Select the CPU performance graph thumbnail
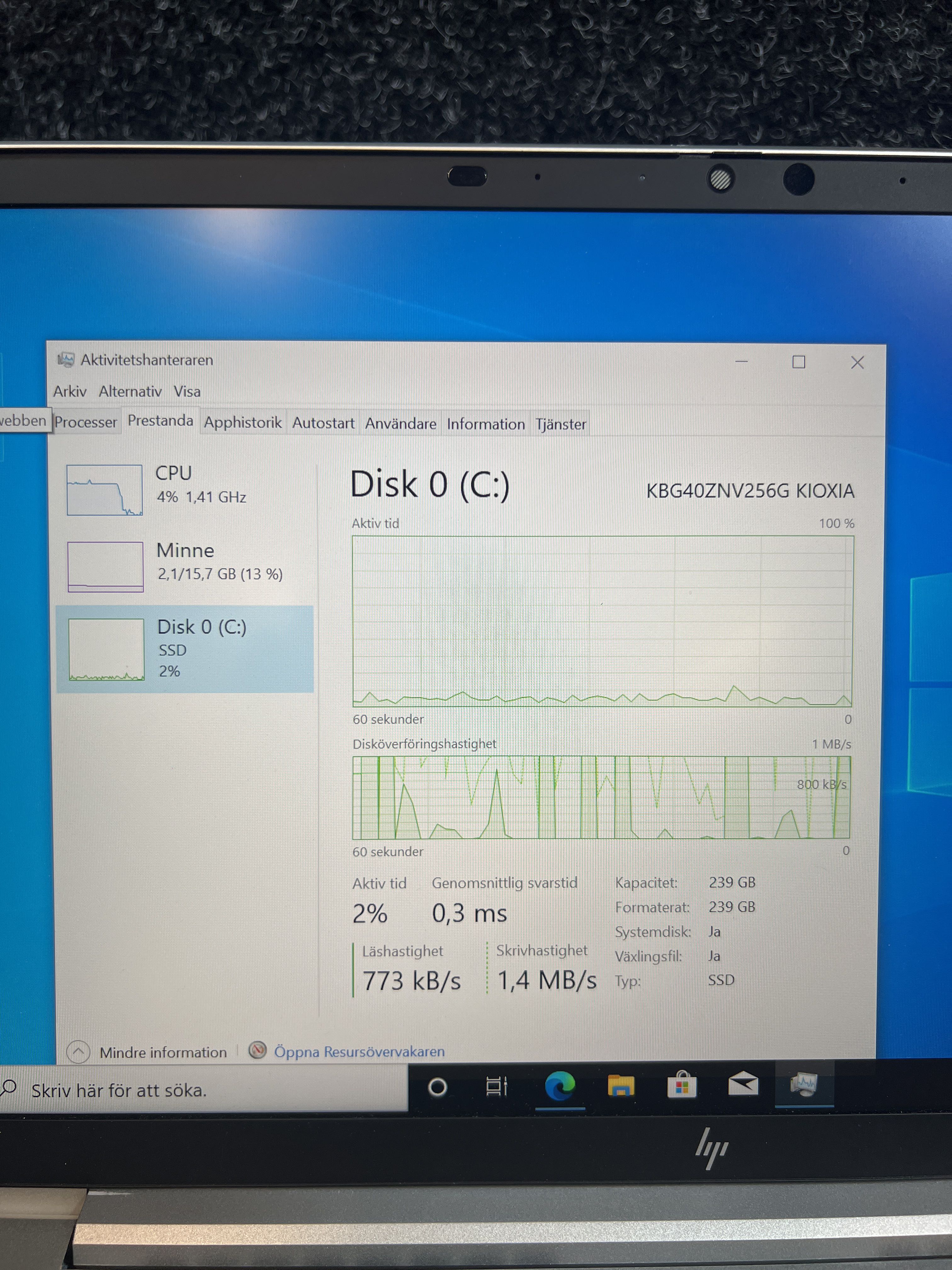The image size is (952, 1270). point(105,490)
